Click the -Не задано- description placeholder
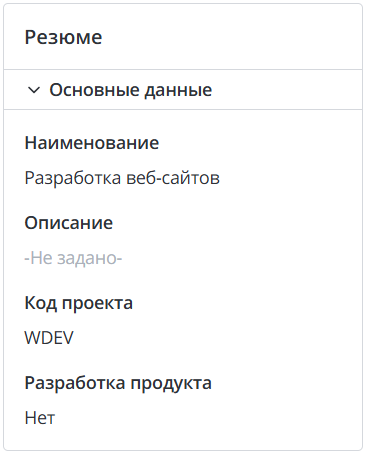366x455 pixels. point(73,258)
